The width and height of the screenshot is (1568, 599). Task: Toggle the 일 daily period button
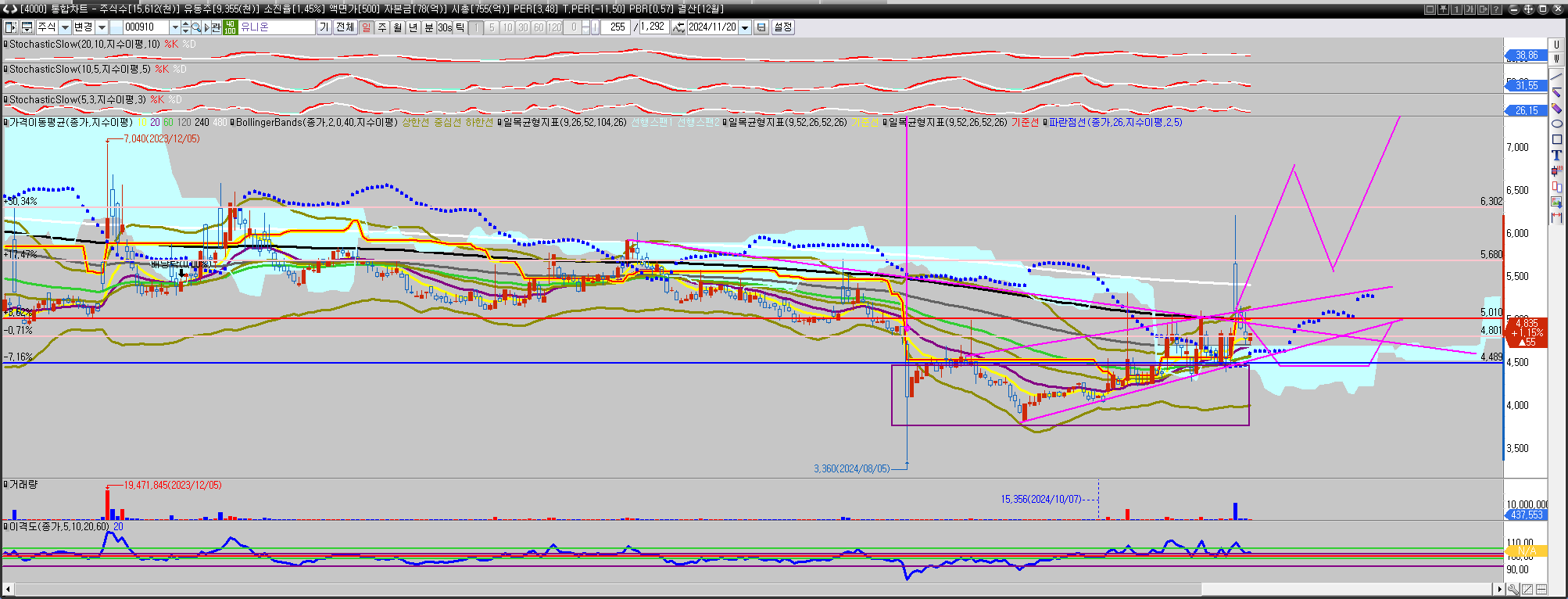(367, 27)
